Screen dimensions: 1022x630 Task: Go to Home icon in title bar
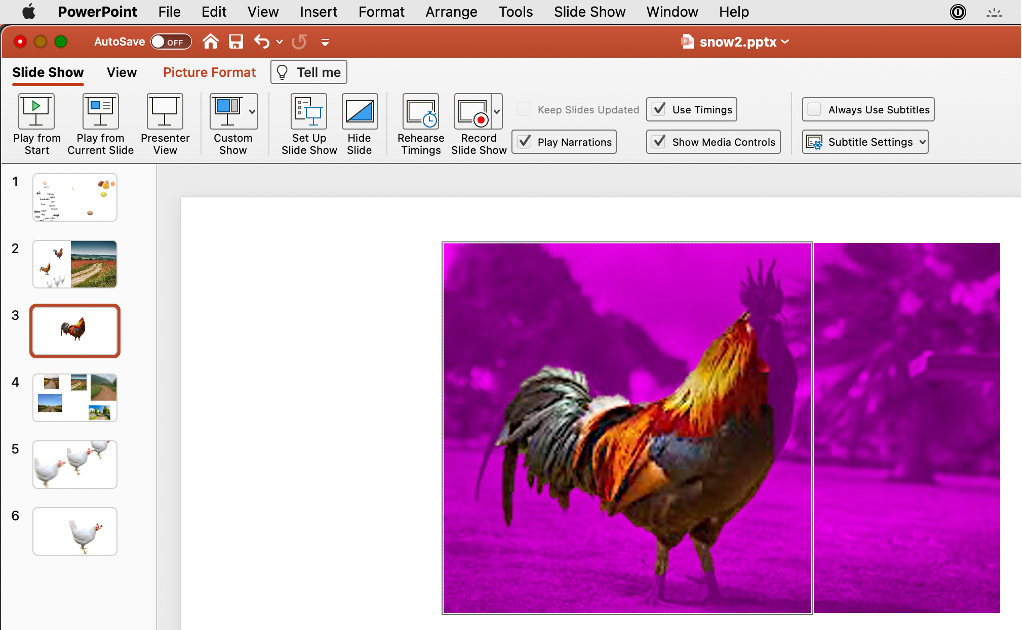pyautogui.click(x=210, y=42)
